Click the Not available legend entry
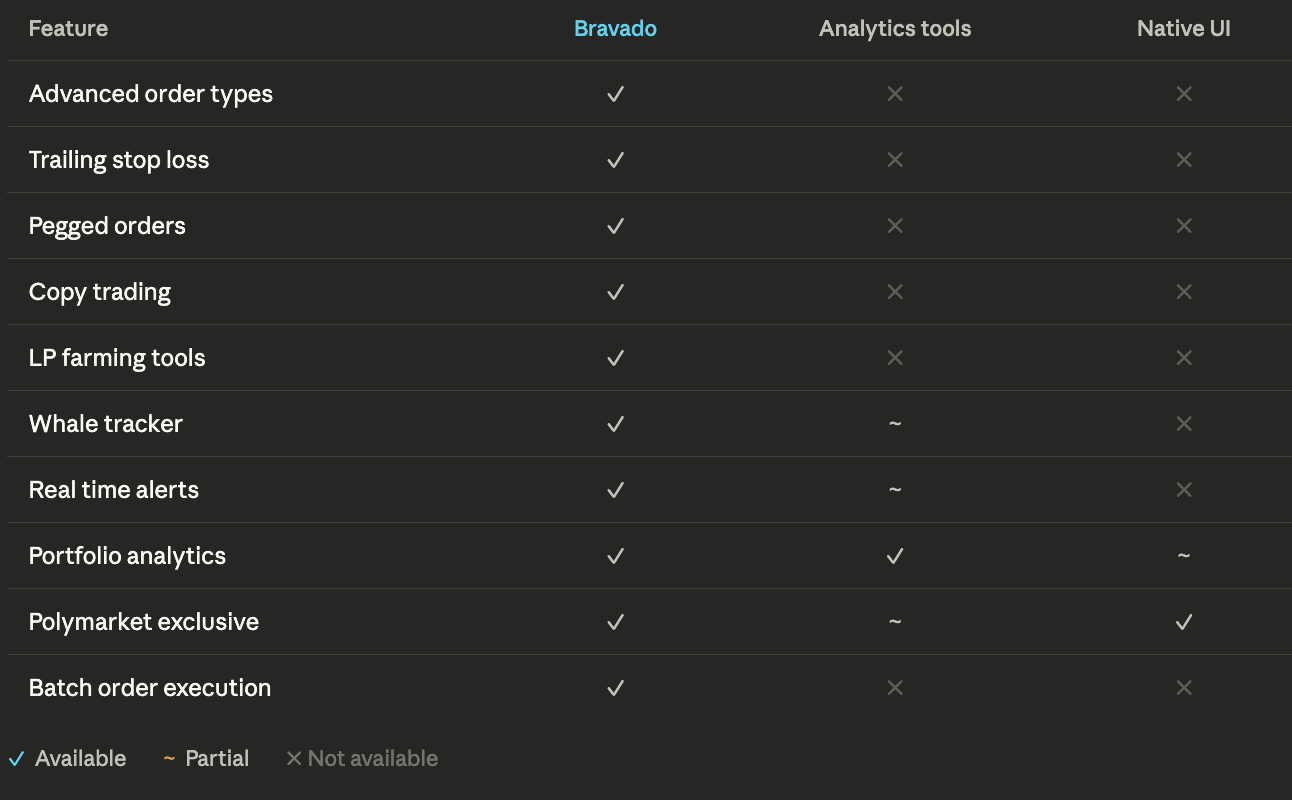Image resolution: width=1292 pixels, height=800 pixels. pos(362,759)
